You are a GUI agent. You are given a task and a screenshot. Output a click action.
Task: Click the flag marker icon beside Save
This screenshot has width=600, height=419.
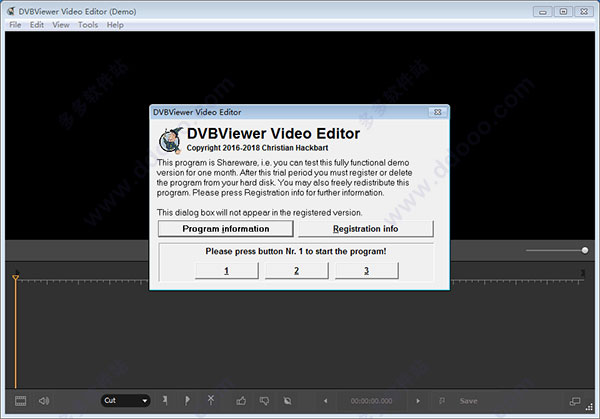point(442,401)
